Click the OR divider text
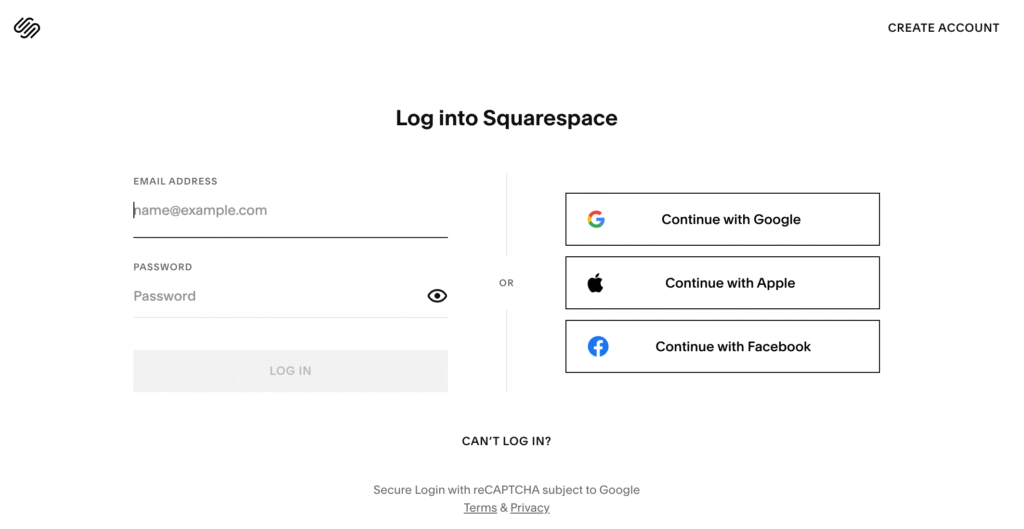Image resolution: width=1024 pixels, height=529 pixels. (x=506, y=283)
